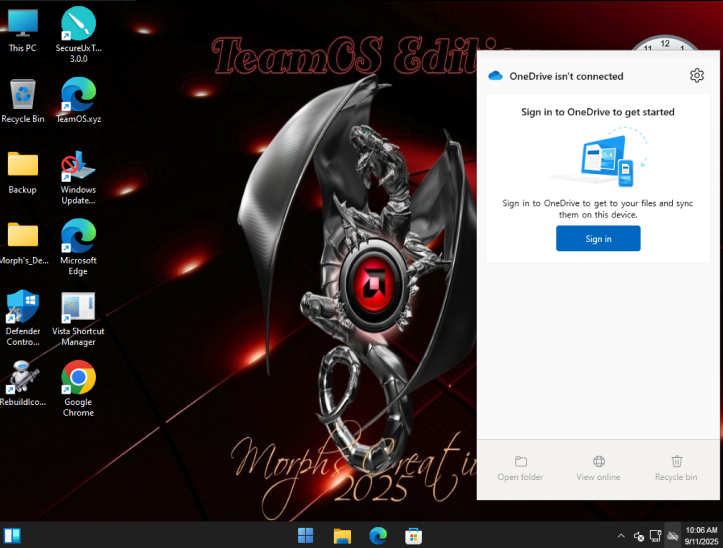Open TeamOS.xyz Edge shortcut

click(x=78, y=101)
